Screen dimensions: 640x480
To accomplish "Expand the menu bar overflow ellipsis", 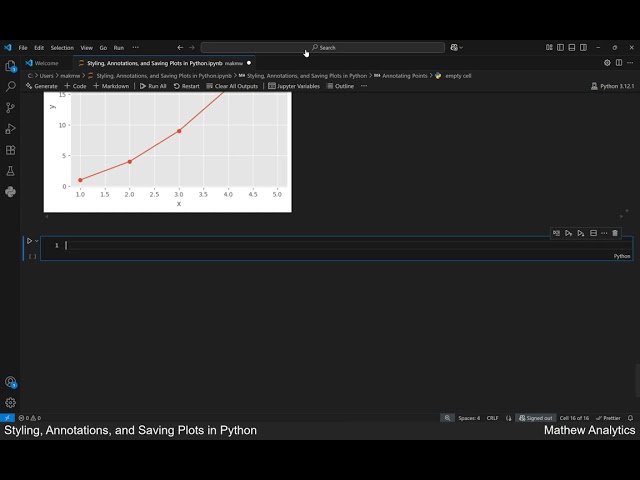I will point(136,48).
